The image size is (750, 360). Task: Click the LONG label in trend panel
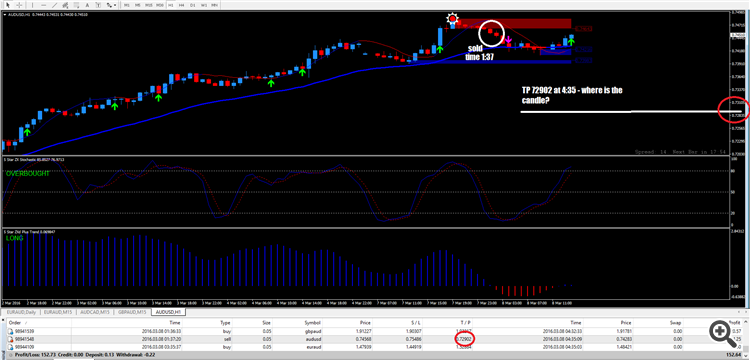(x=14, y=238)
